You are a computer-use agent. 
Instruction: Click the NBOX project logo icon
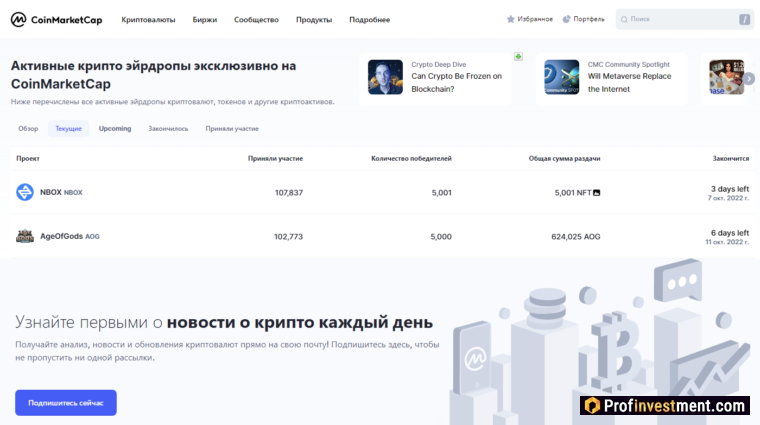coord(25,192)
